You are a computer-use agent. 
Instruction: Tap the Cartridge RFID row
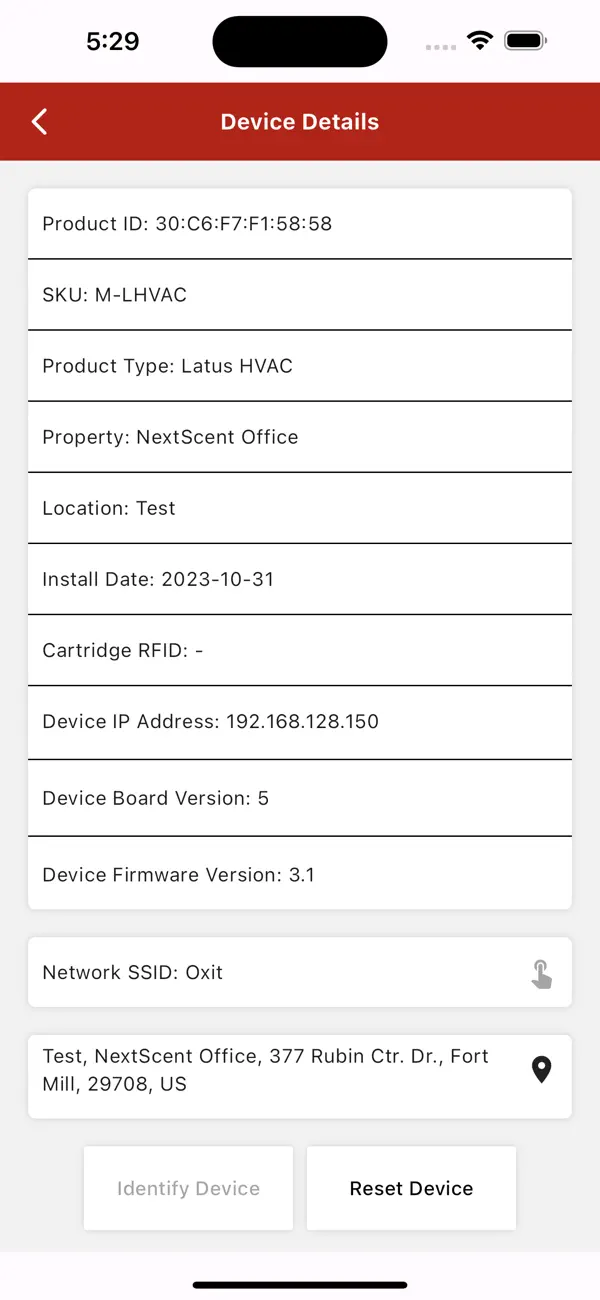[x=300, y=650]
